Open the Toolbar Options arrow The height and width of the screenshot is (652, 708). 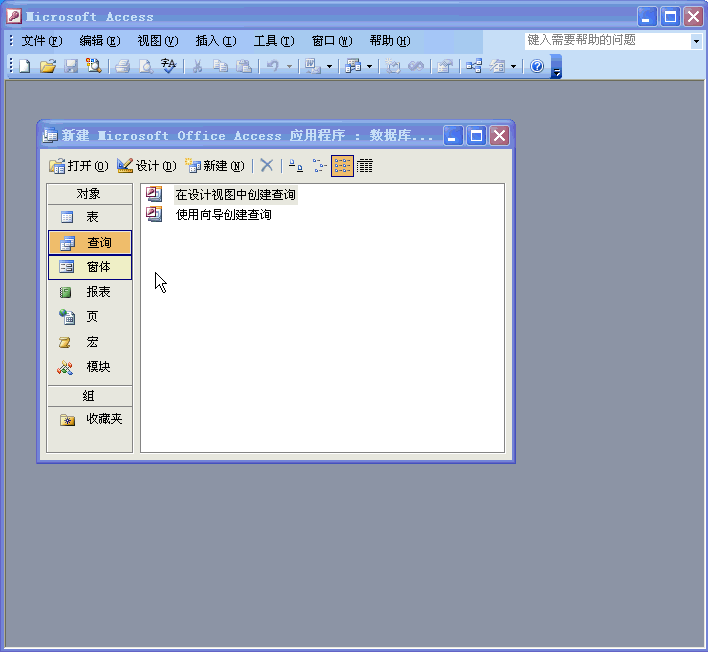(556, 66)
